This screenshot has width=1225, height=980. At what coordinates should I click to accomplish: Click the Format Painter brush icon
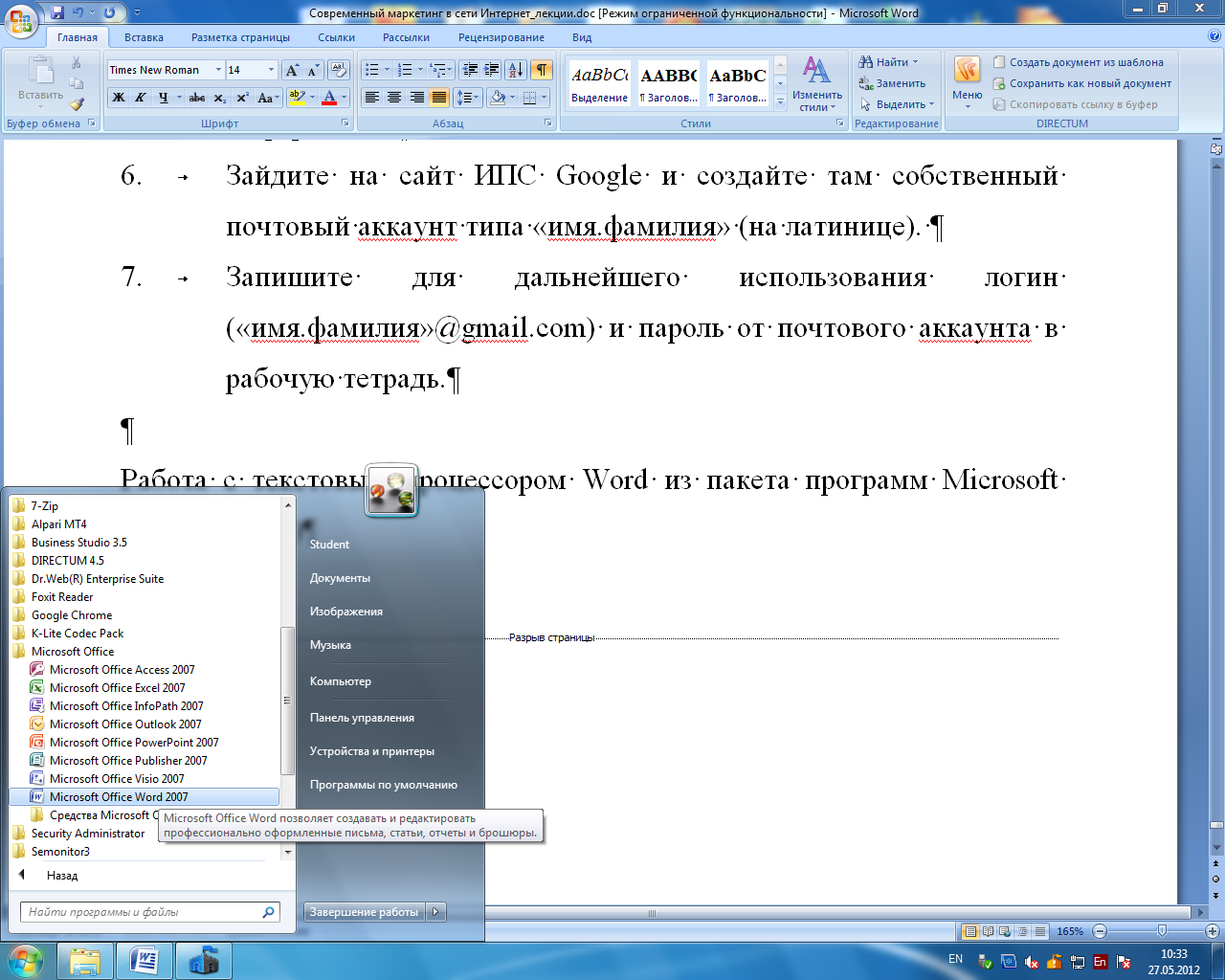point(77,103)
